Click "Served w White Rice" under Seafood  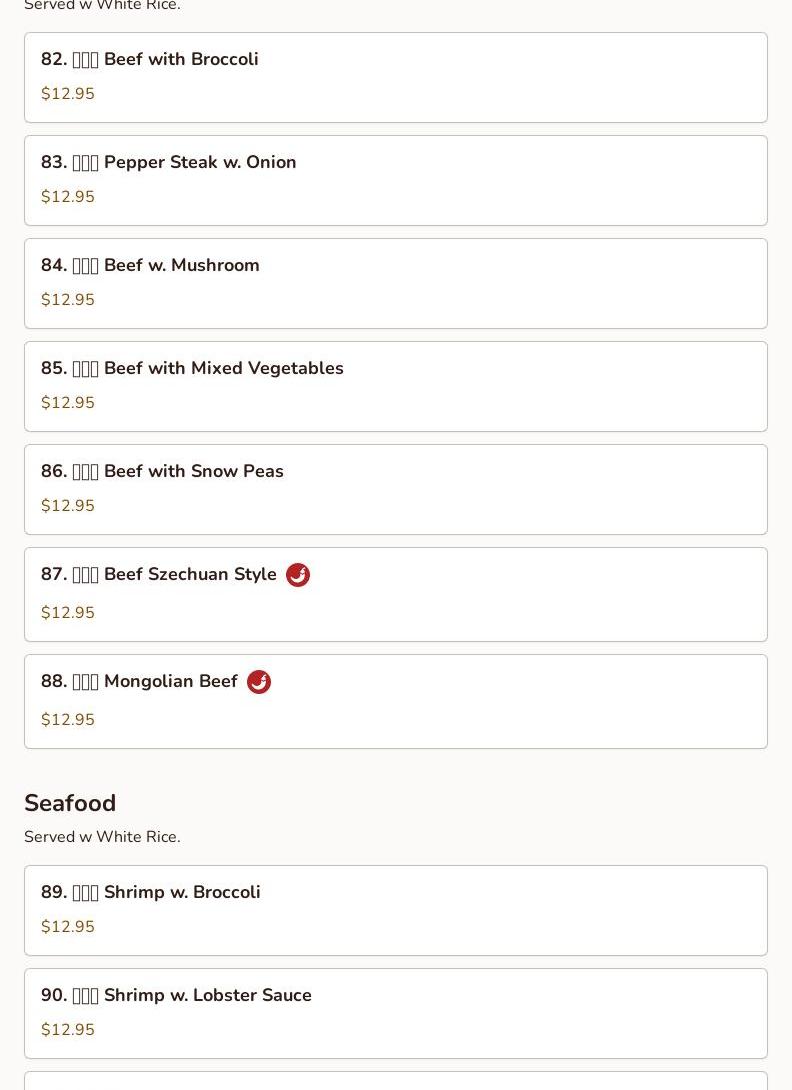(x=102, y=836)
